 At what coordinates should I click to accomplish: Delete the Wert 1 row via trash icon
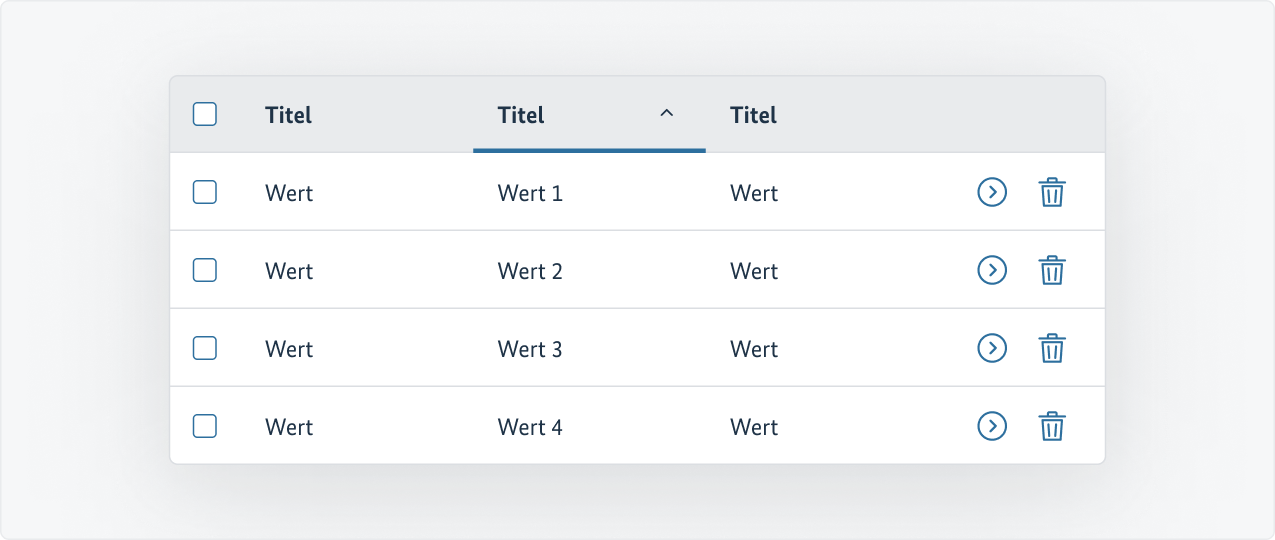1051,192
